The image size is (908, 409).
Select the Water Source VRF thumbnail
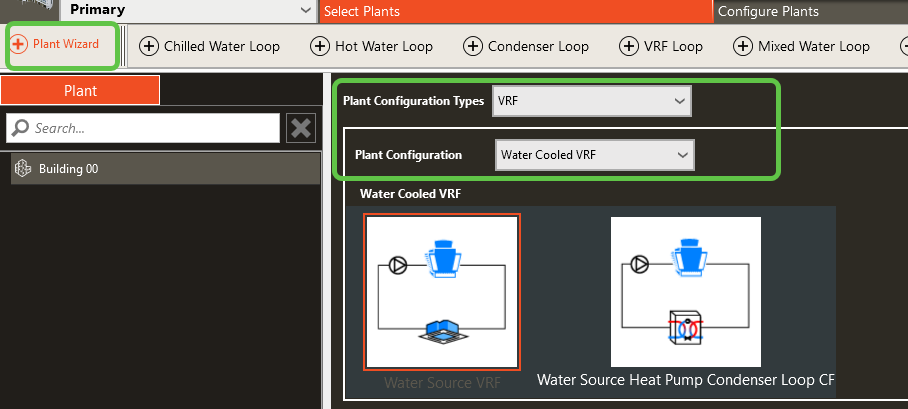tap(442, 292)
